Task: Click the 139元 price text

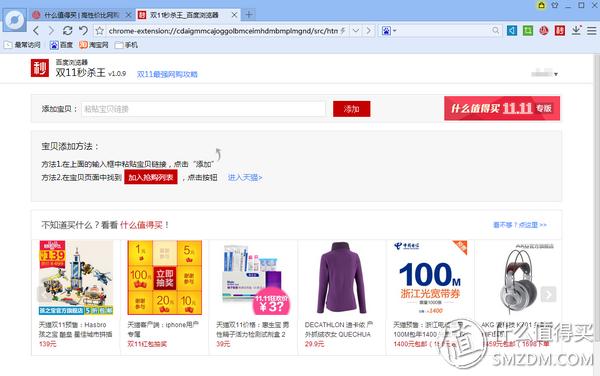Action: click(x=47, y=344)
